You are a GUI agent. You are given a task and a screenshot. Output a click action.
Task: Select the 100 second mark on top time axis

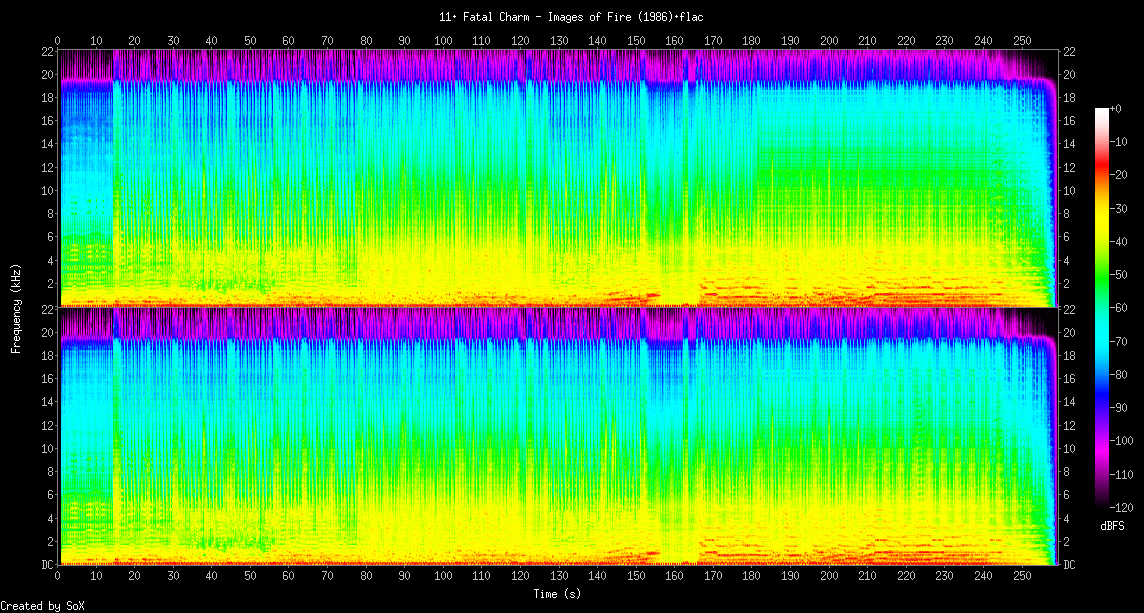443,40
